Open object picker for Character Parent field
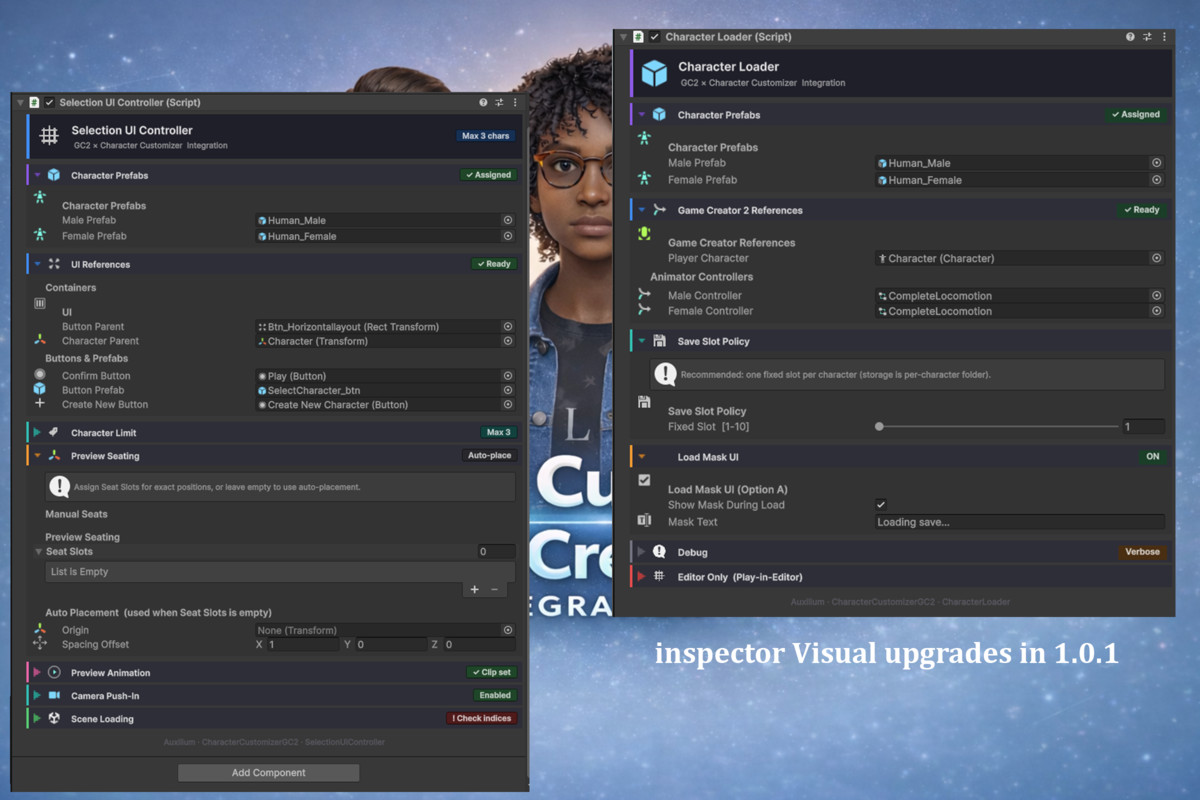The height and width of the screenshot is (800, 1200). (508, 341)
